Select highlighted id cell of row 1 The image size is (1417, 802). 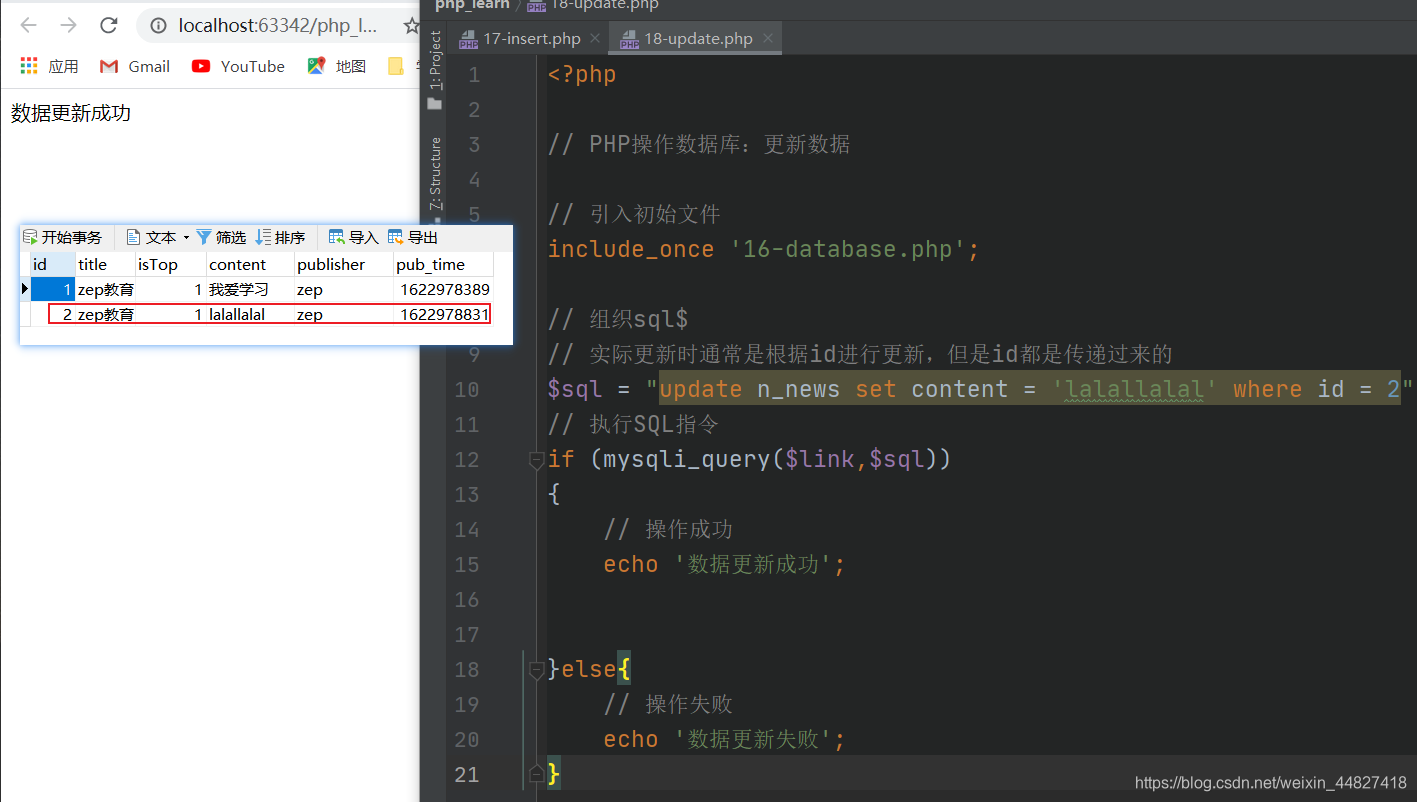tap(53, 289)
